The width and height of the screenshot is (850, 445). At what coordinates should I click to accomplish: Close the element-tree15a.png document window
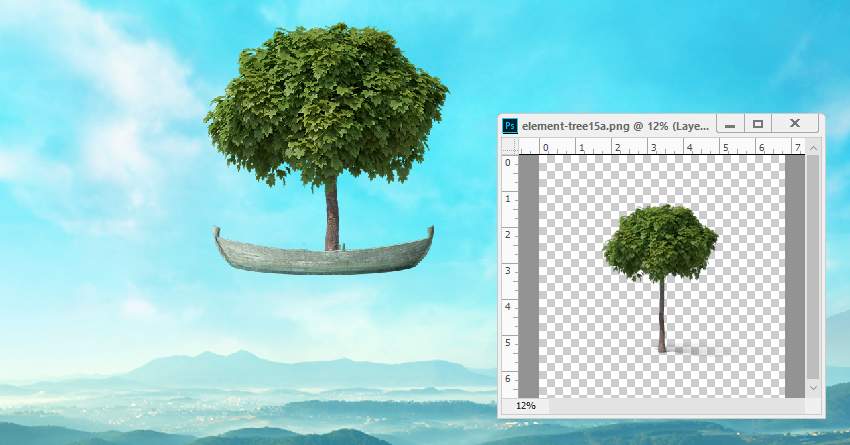(x=795, y=124)
